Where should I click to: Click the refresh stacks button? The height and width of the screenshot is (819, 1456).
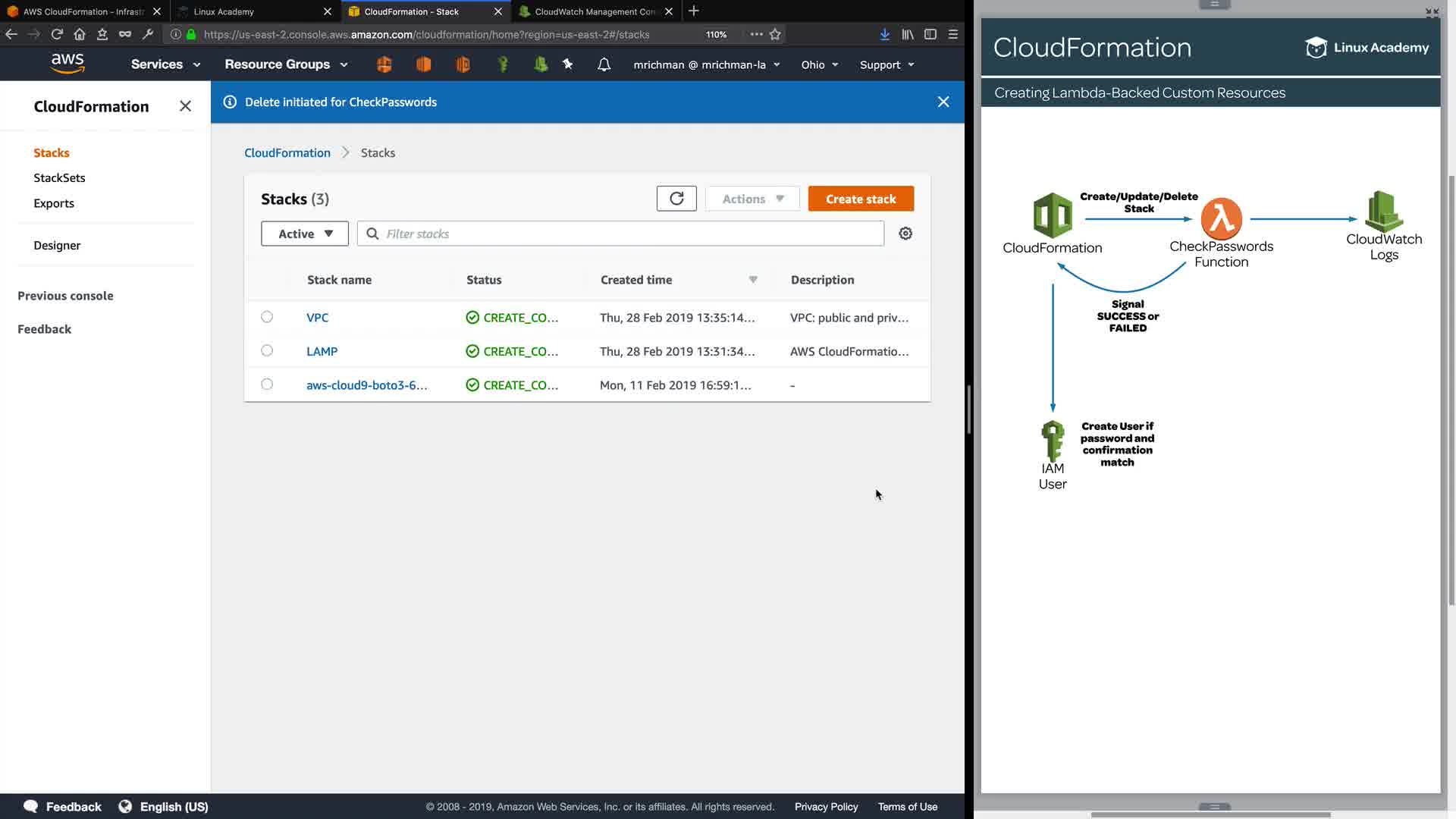[676, 199]
